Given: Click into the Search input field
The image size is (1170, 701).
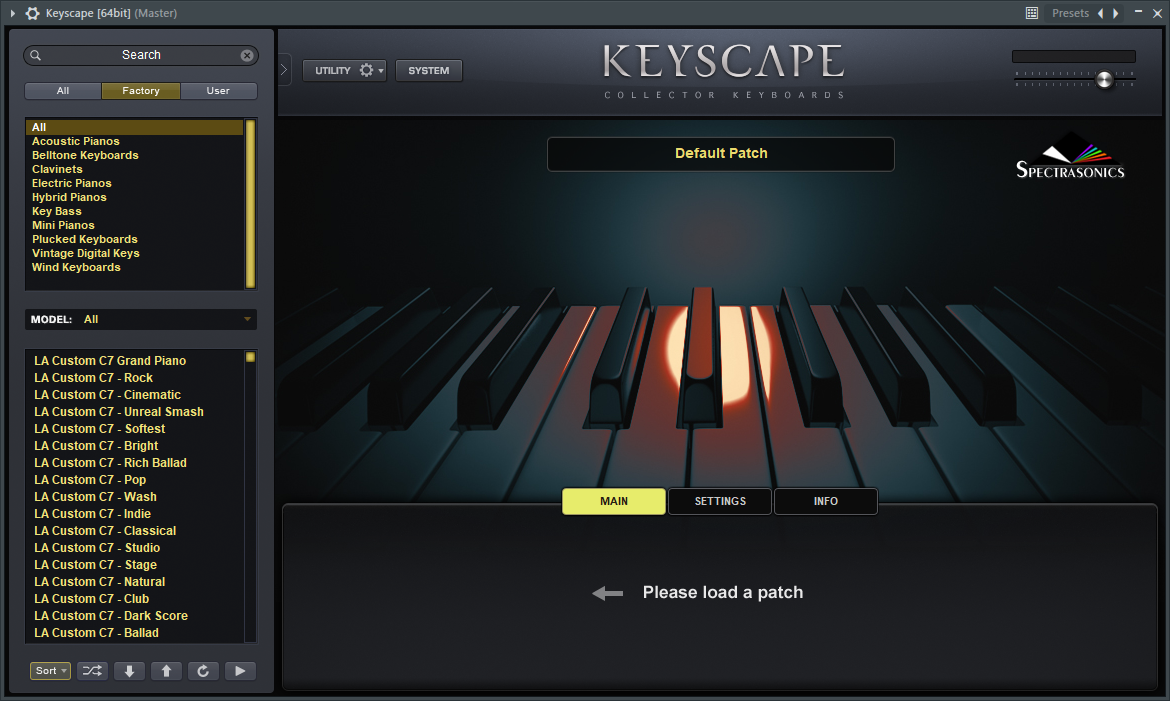Looking at the screenshot, I should coord(141,55).
